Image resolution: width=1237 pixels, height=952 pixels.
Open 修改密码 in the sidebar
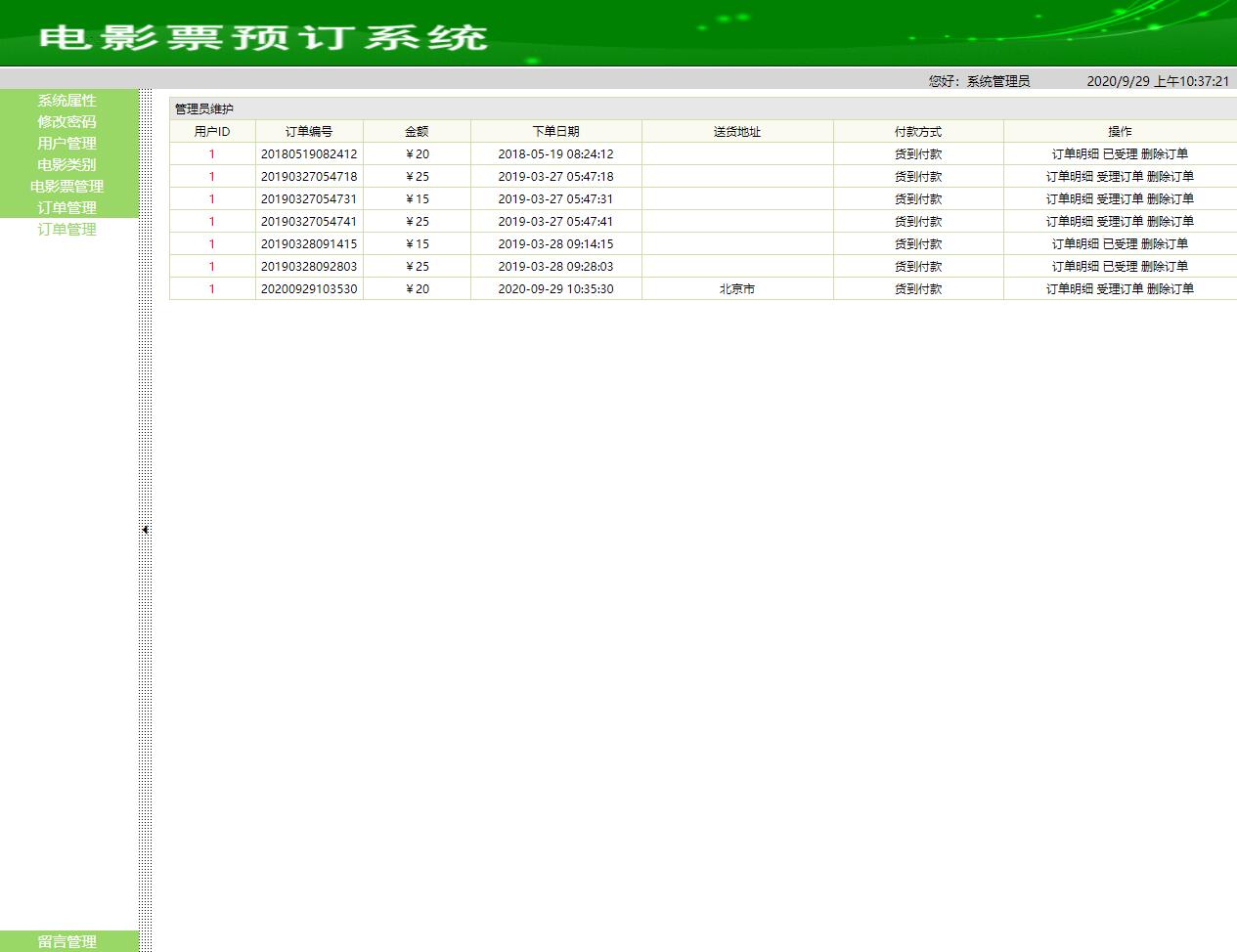point(67,122)
